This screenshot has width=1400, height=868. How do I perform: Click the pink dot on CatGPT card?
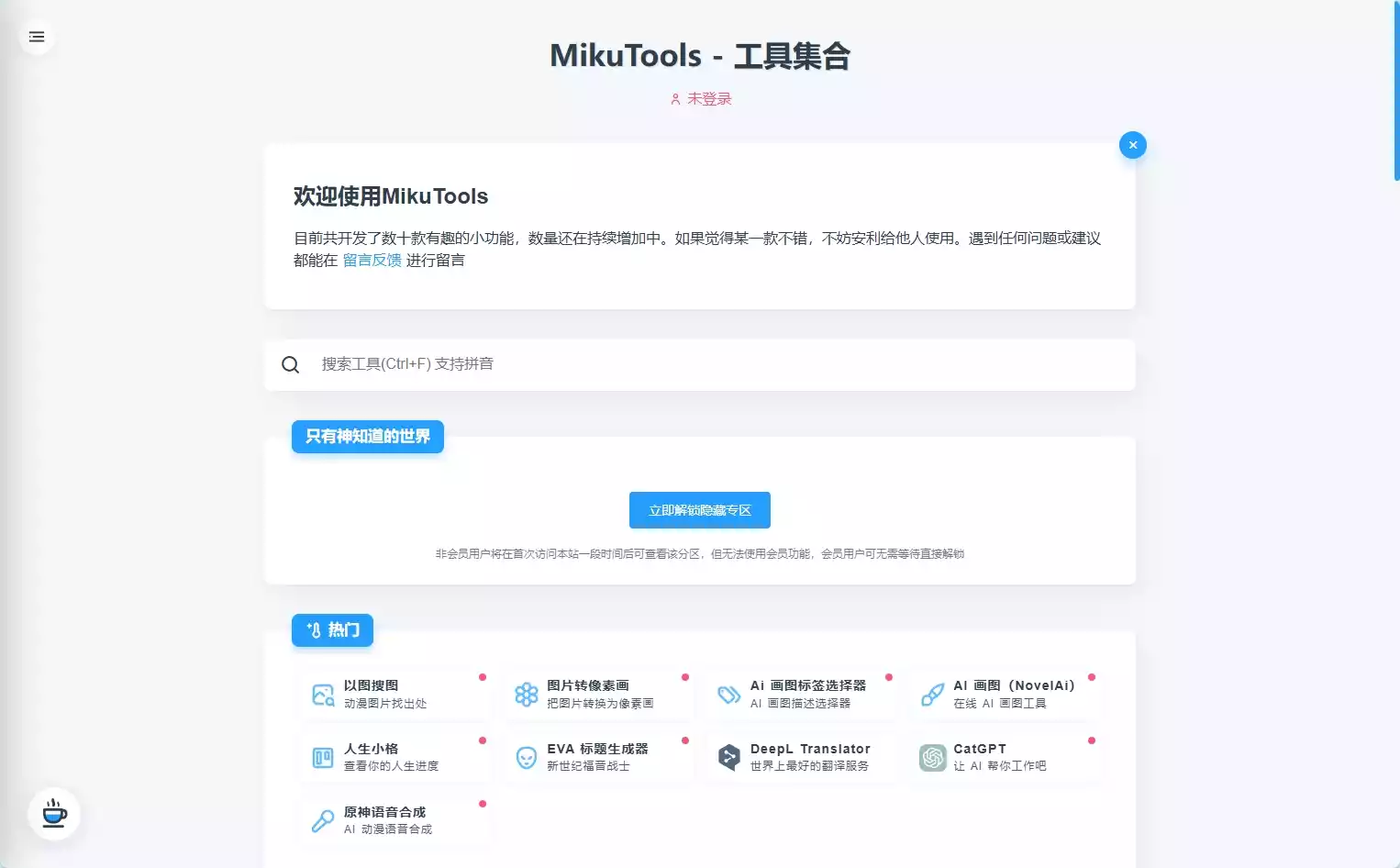(x=1092, y=740)
